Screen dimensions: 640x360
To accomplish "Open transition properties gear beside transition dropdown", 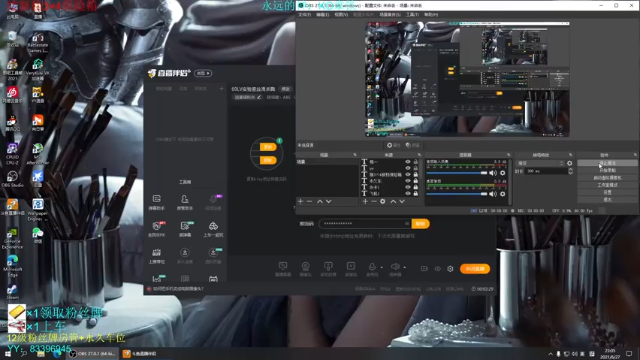I will (569, 163).
